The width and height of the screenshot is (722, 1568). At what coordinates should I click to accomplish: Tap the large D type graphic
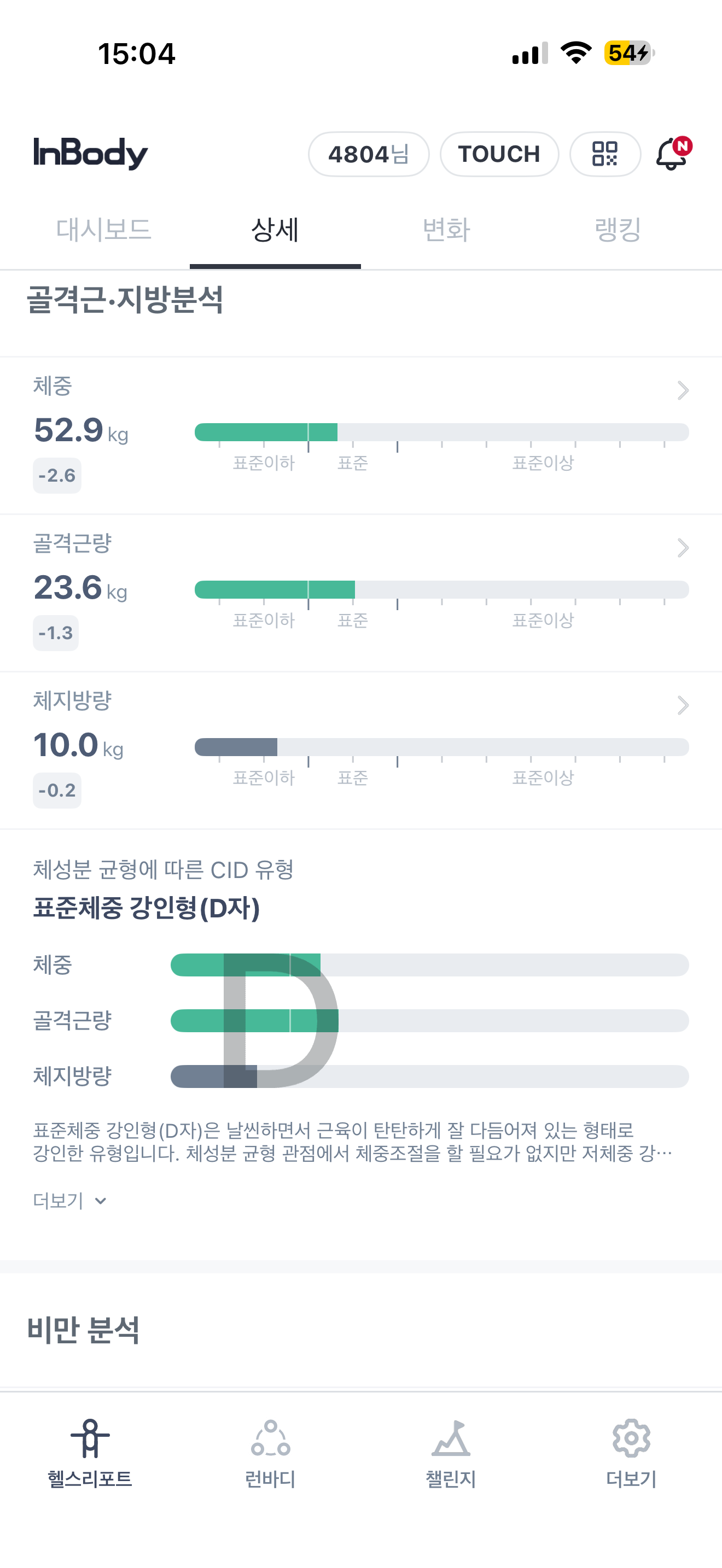[280, 1020]
